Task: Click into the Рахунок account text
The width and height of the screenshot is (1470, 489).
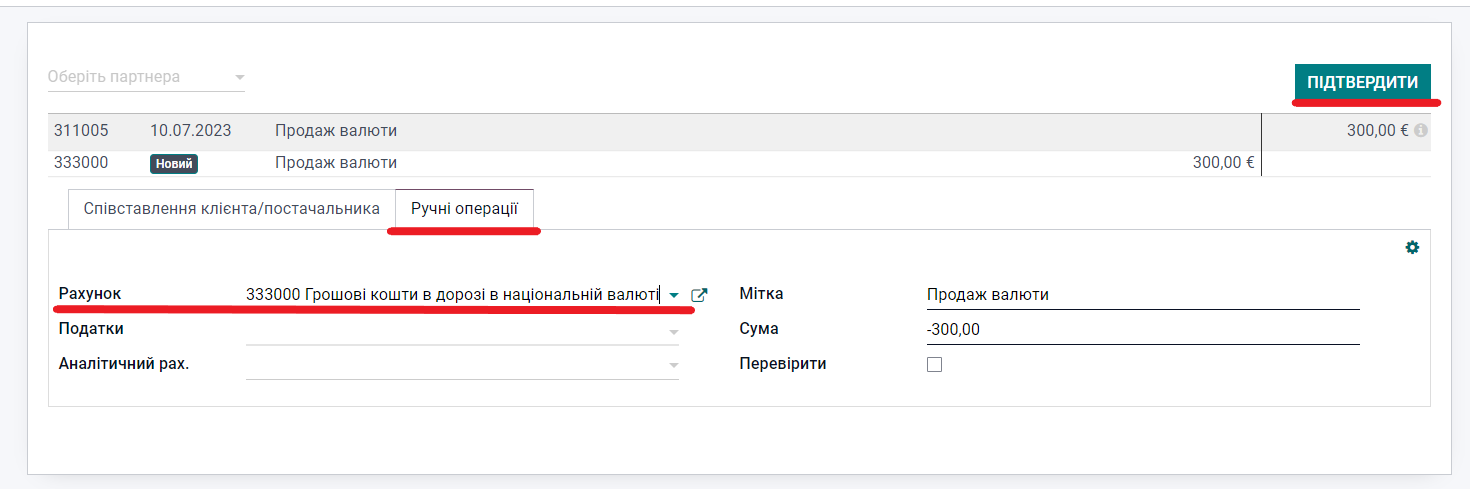Action: 452,295
